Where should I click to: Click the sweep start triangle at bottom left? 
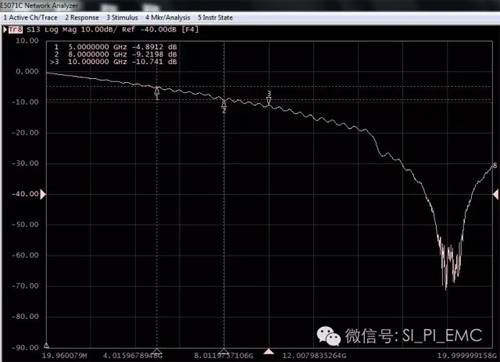46,345
